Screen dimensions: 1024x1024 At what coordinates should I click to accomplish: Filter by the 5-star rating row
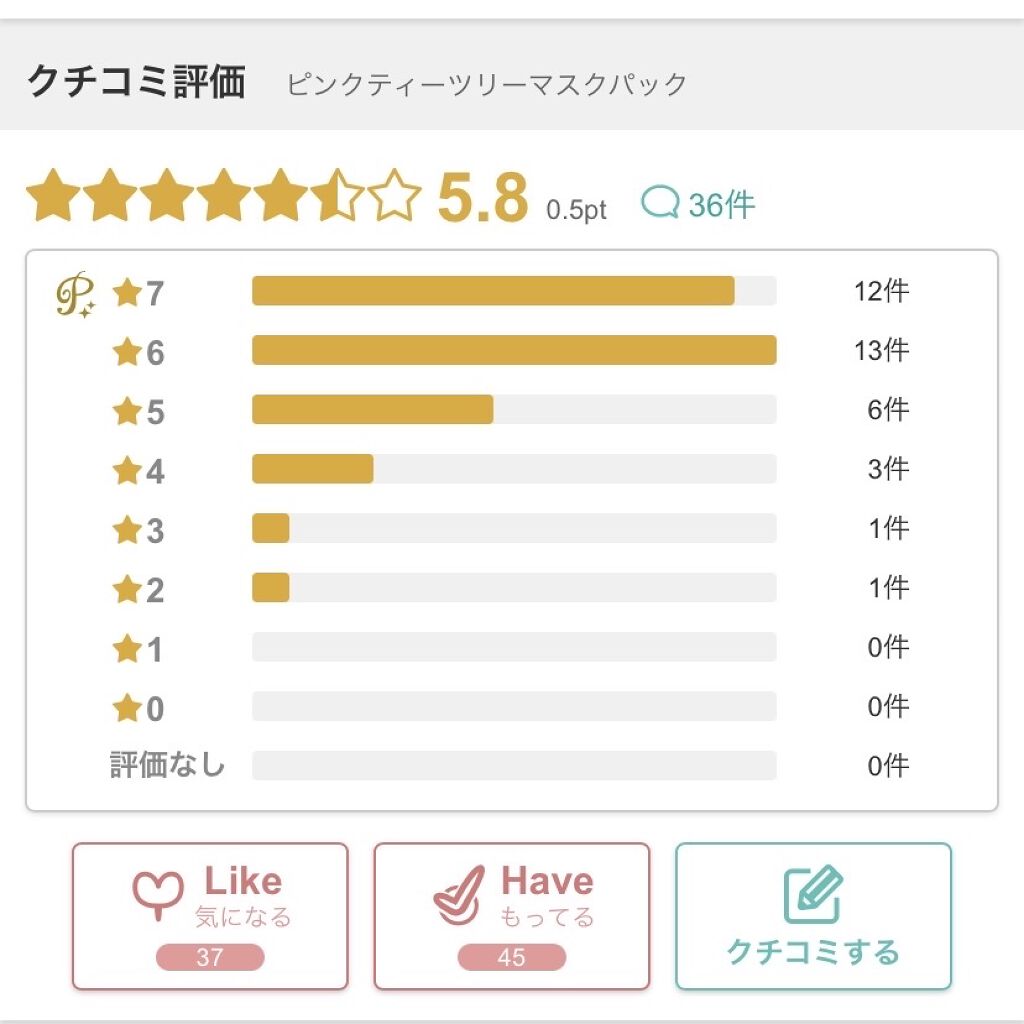point(514,410)
